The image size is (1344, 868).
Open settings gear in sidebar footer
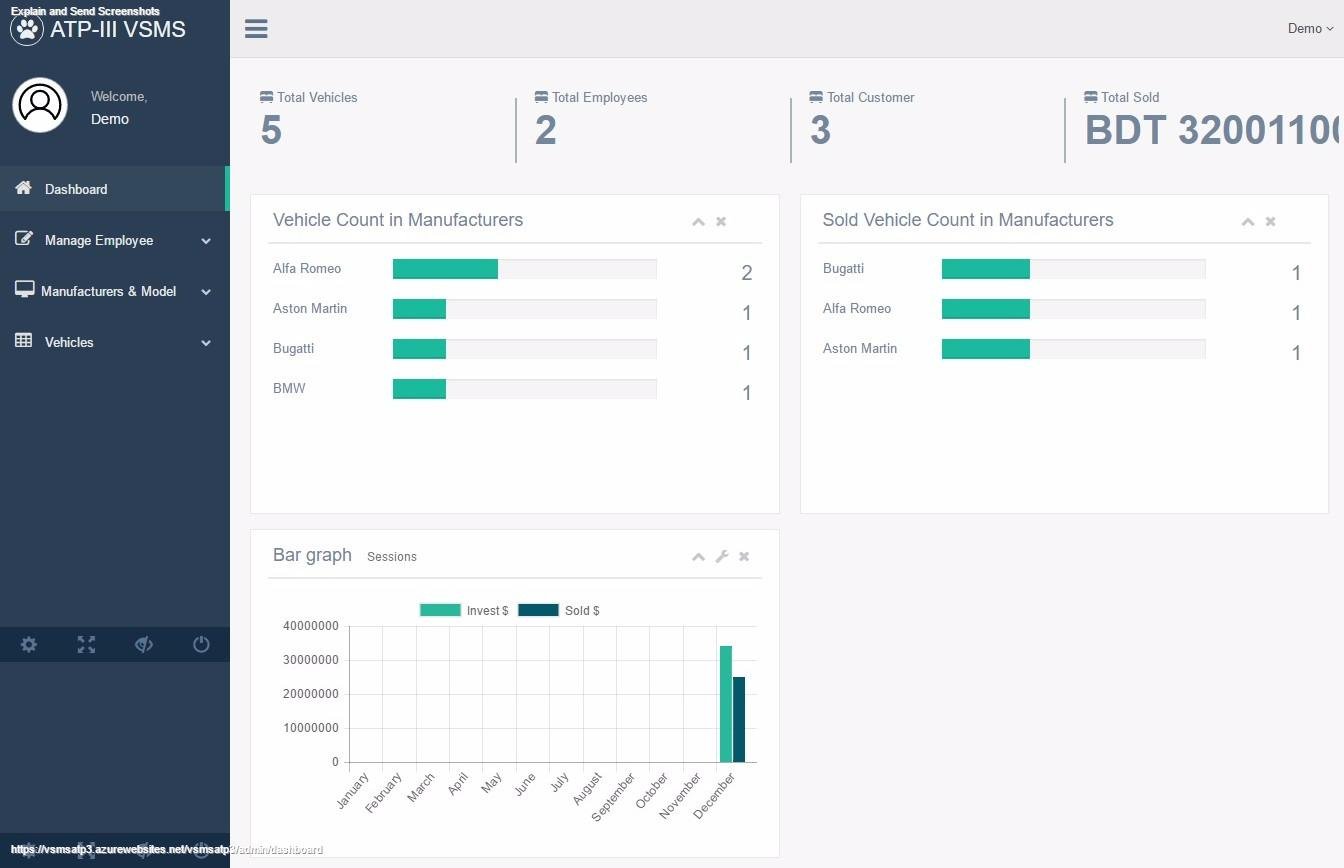pos(29,645)
